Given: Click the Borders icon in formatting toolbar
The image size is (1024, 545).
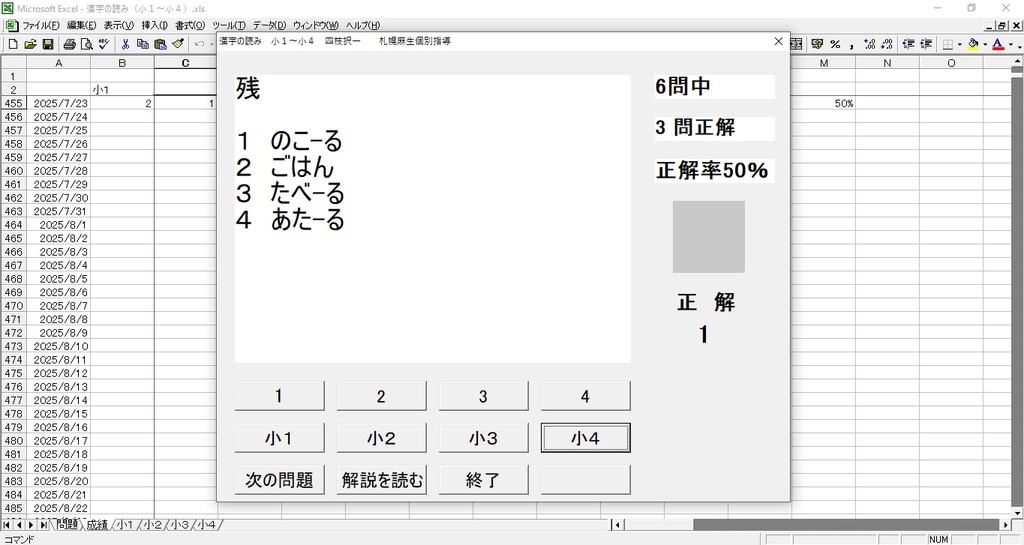Looking at the screenshot, I should (948, 44).
